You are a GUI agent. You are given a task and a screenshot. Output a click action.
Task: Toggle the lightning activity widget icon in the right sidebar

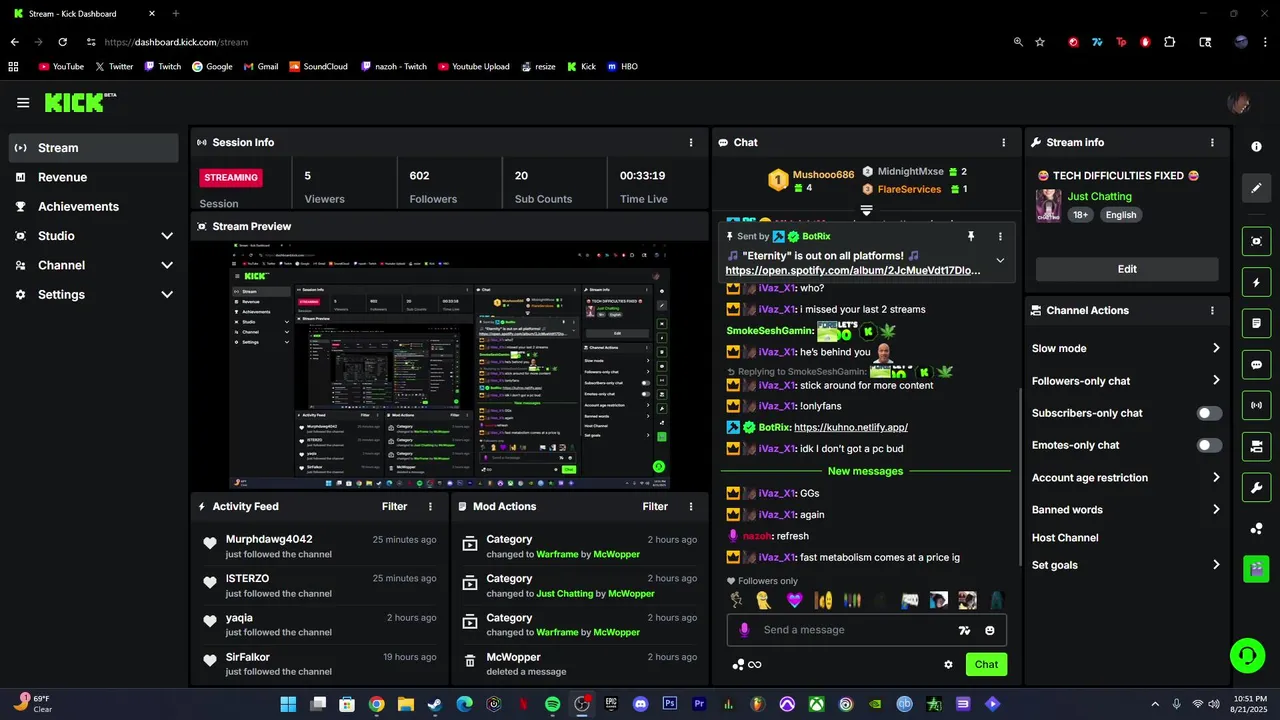tap(1256, 283)
